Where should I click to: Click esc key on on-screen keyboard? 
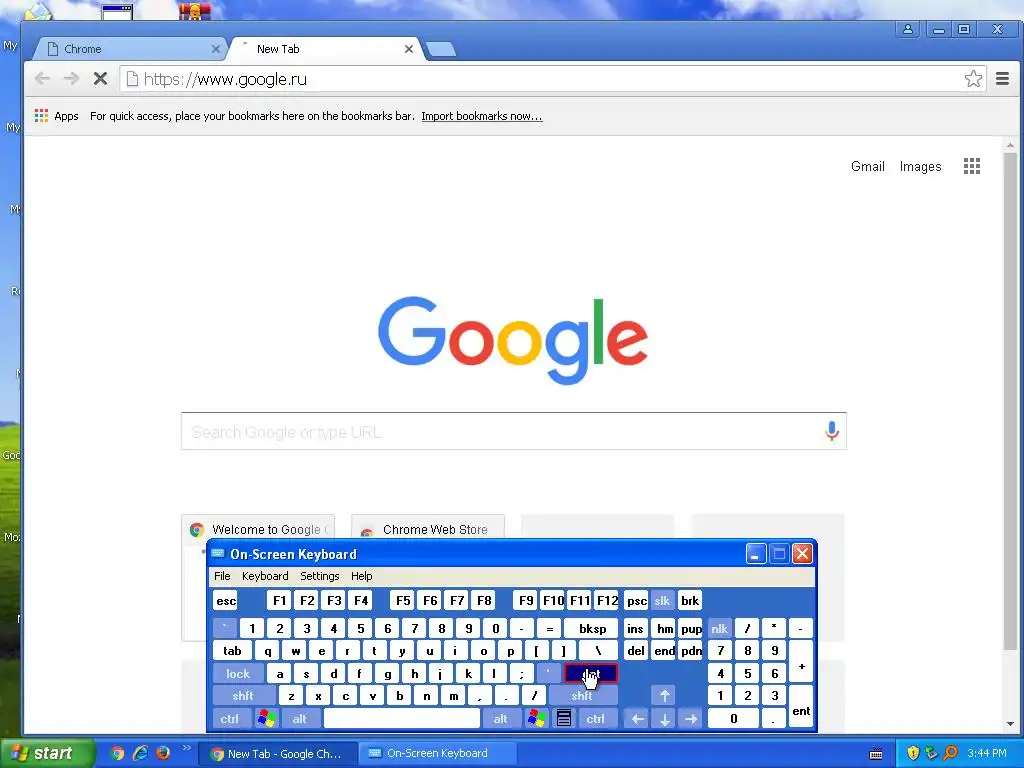pos(226,600)
